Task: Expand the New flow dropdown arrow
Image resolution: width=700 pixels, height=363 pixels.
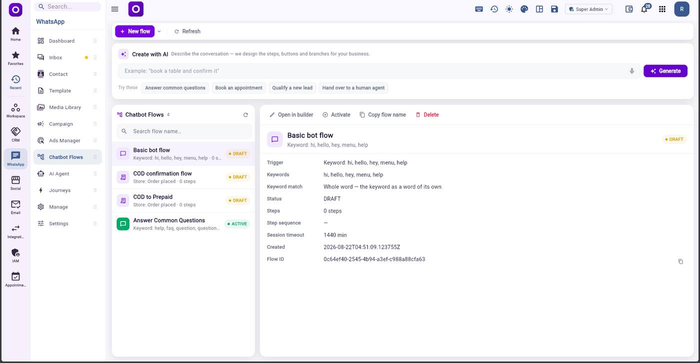Action: click(159, 31)
